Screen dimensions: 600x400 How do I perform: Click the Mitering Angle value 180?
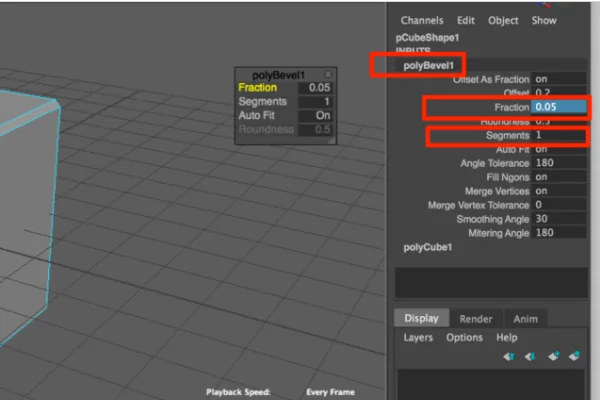558,233
